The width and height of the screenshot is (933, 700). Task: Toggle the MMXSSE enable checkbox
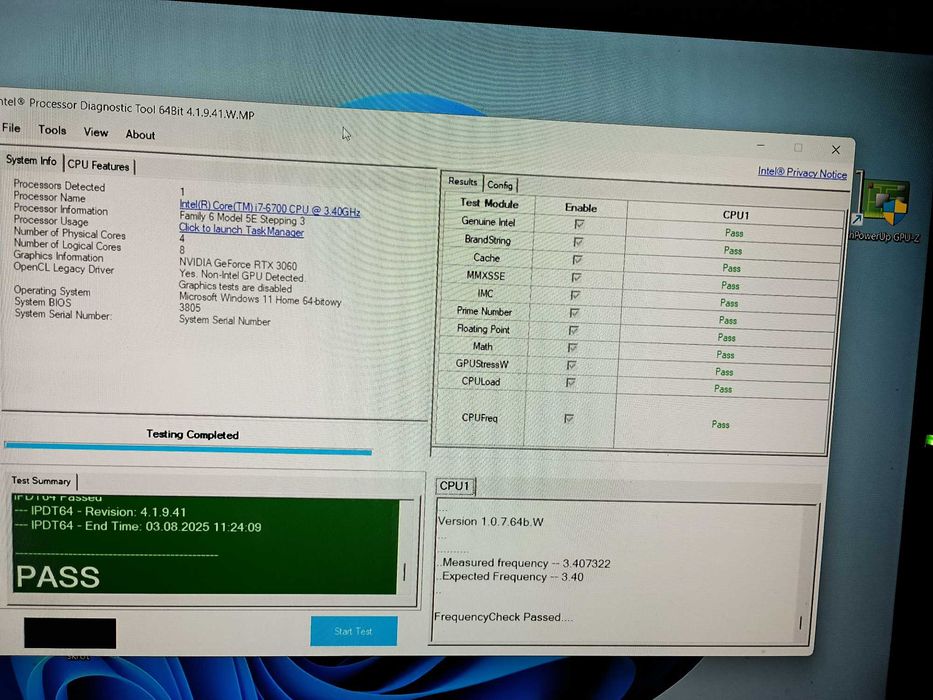click(x=576, y=277)
